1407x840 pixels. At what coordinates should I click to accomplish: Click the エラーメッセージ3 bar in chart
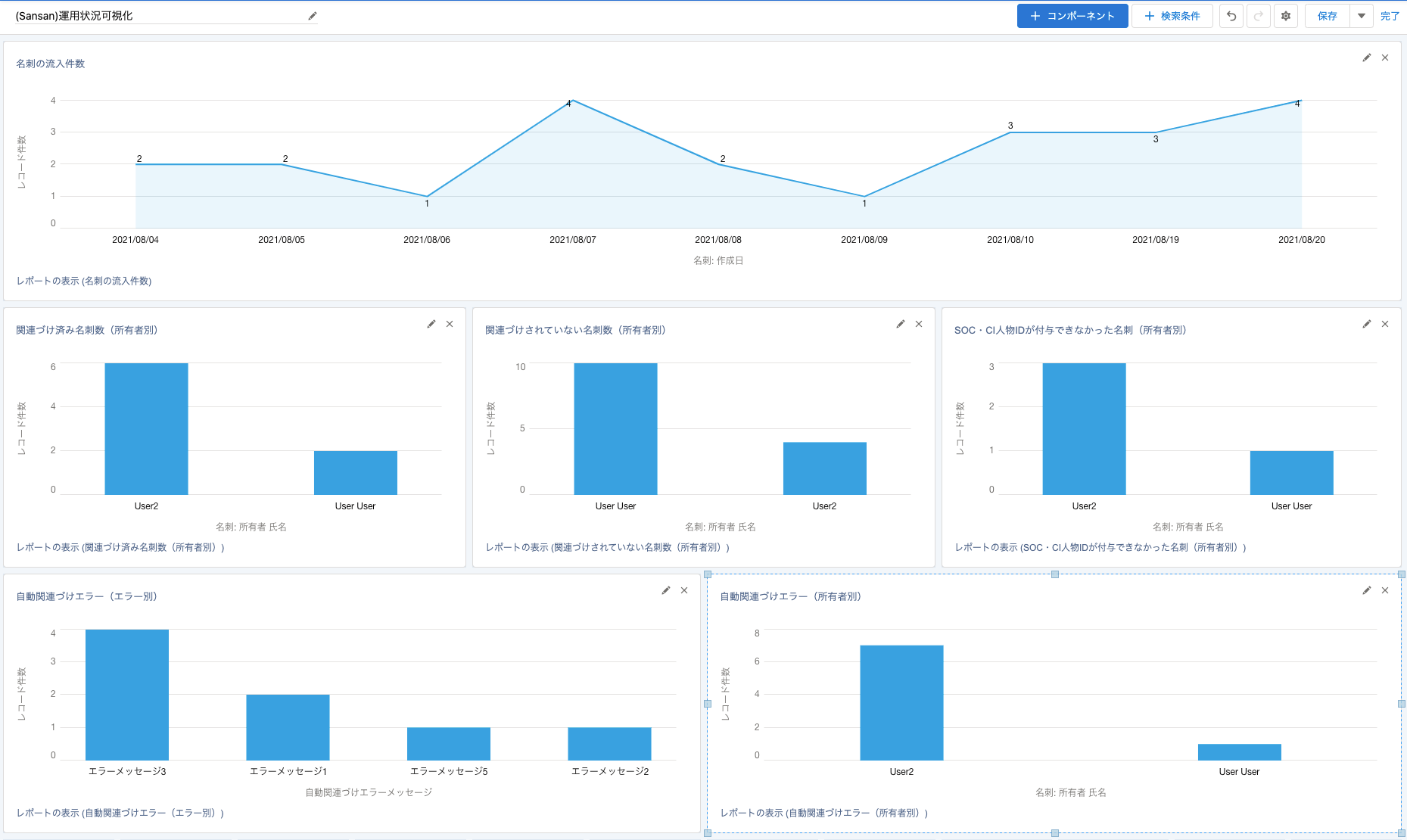[127, 695]
